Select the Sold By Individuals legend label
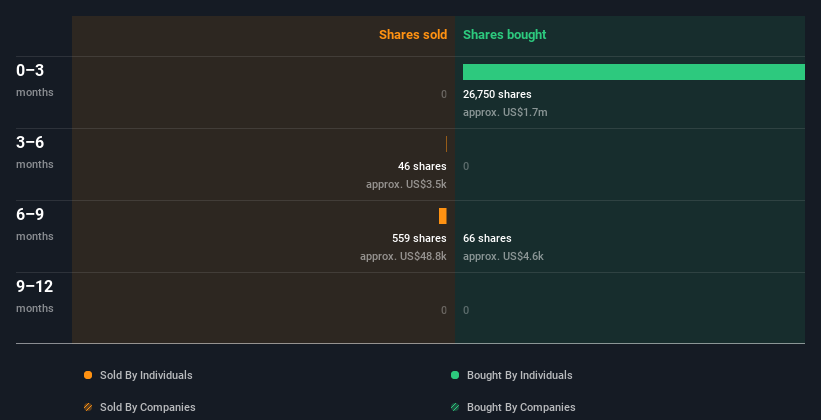The width and height of the screenshot is (821, 420). pos(146,375)
